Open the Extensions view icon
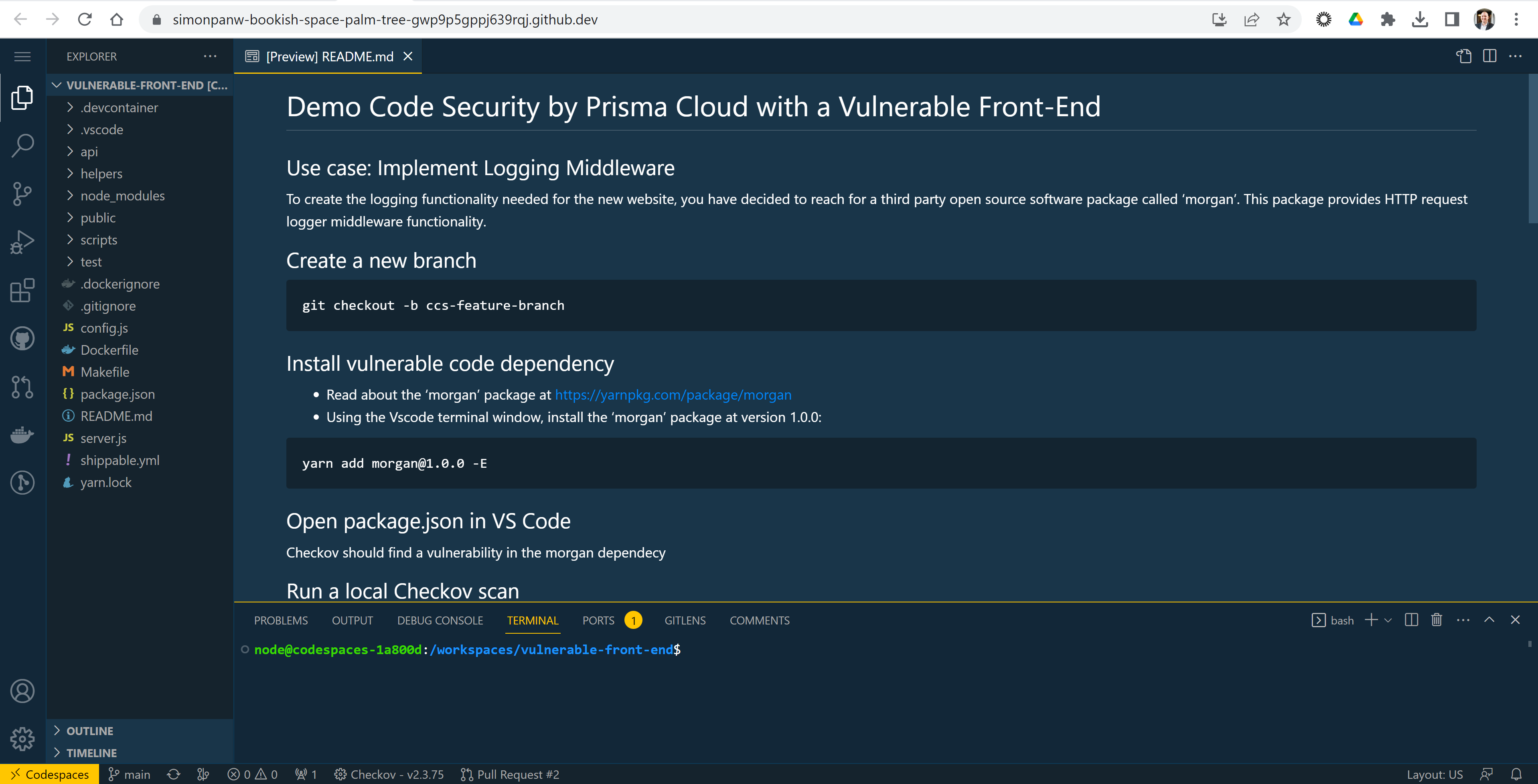 click(x=22, y=291)
